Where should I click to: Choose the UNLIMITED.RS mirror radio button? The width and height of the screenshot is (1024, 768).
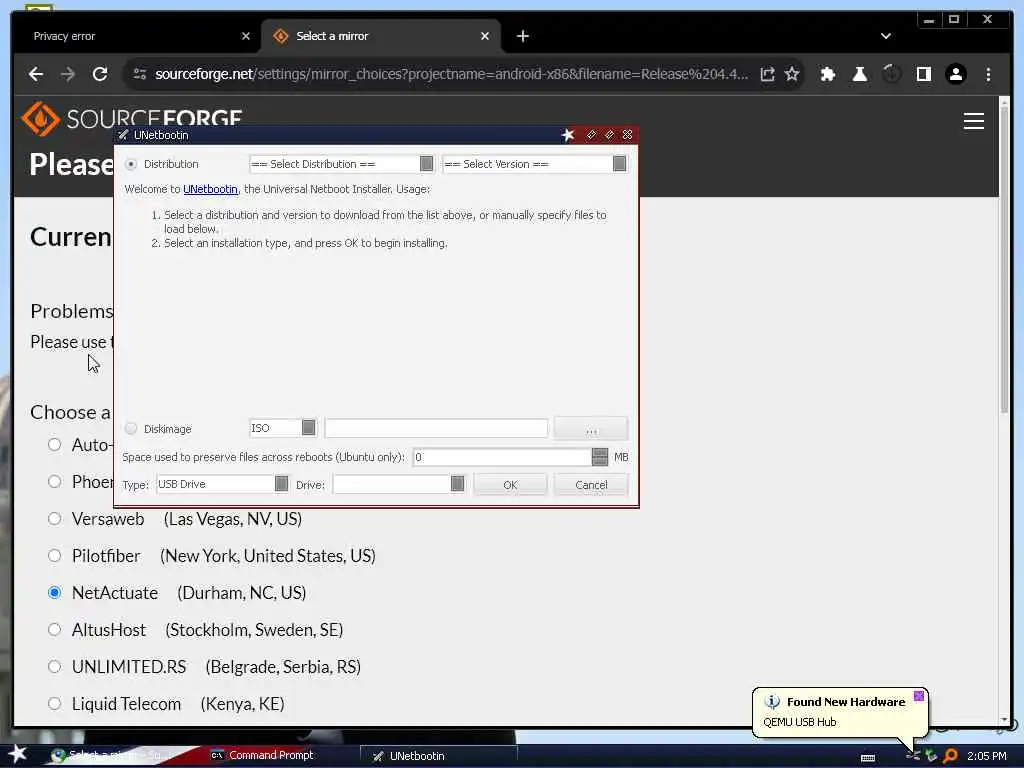pos(55,667)
